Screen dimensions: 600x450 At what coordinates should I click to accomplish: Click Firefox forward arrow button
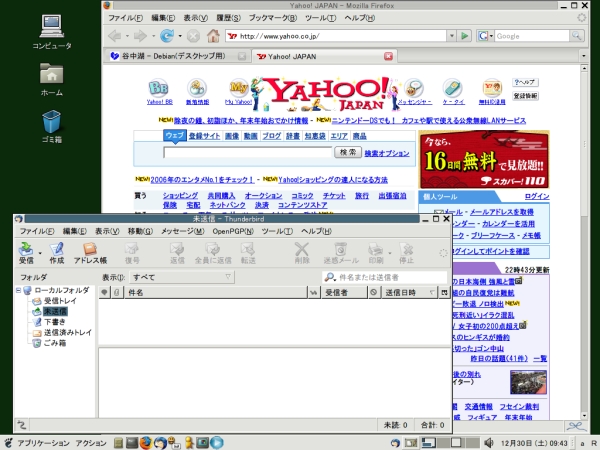[140, 36]
